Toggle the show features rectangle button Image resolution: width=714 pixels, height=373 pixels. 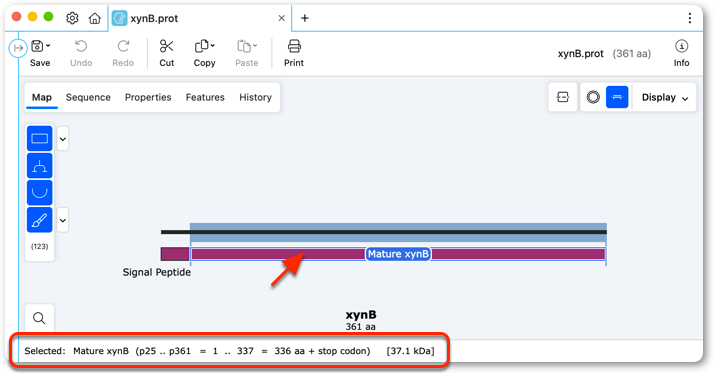tap(40, 138)
